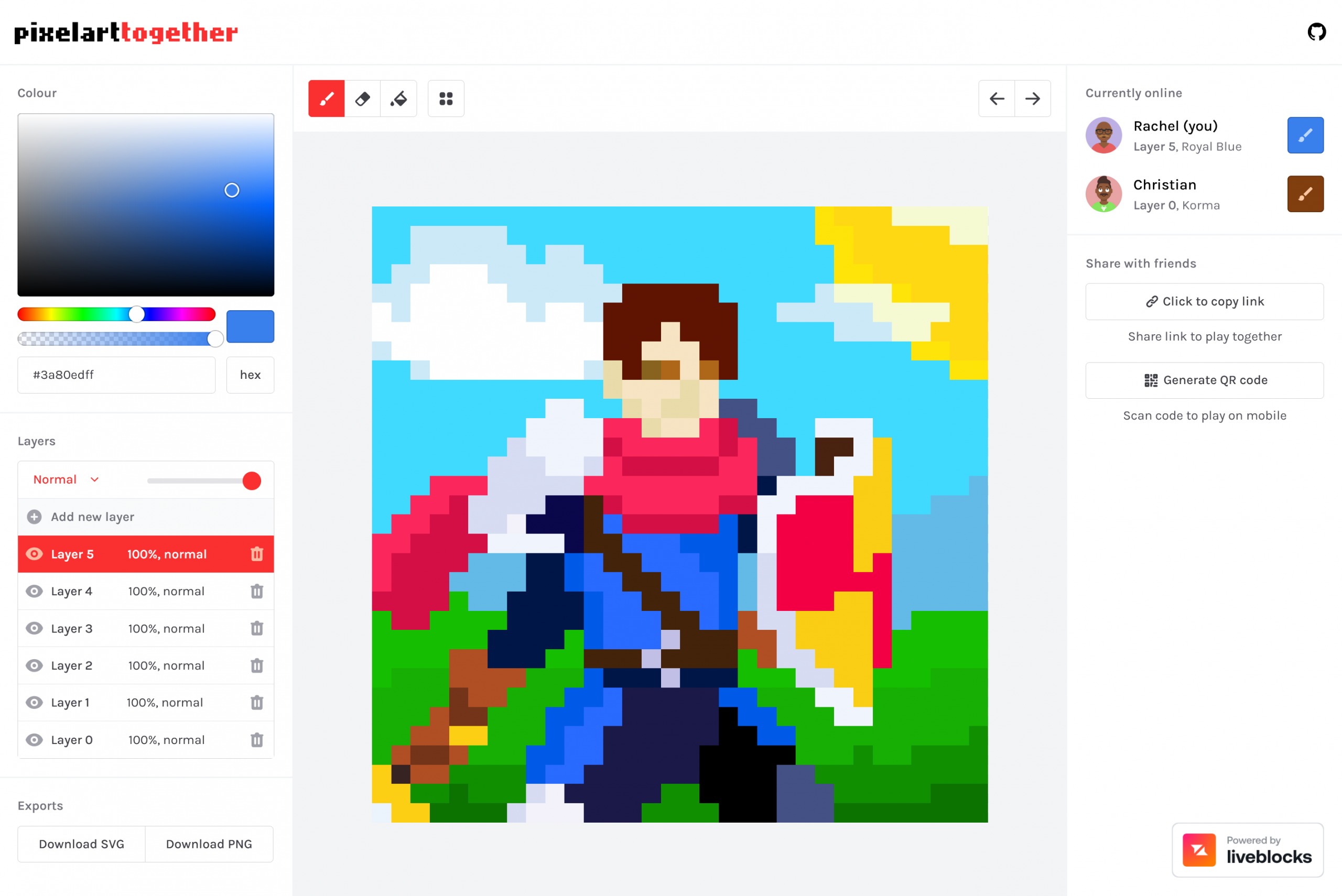Click Add new layer
Viewport: 1342px width, 896px height.
pyautogui.click(x=146, y=517)
